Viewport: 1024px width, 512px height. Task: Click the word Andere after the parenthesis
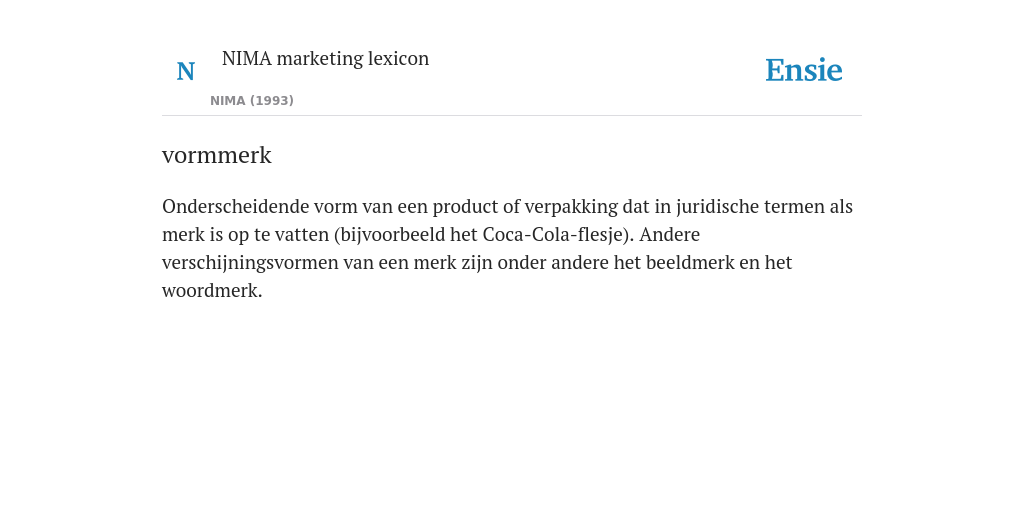[x=669, y=234]
